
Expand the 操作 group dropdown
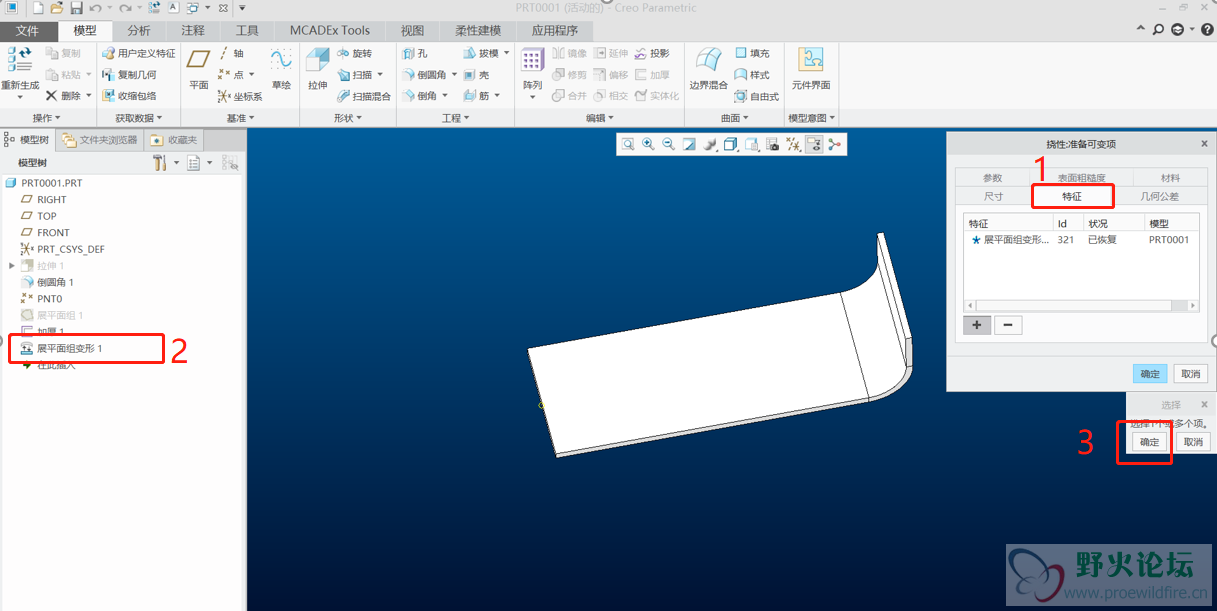47,118
